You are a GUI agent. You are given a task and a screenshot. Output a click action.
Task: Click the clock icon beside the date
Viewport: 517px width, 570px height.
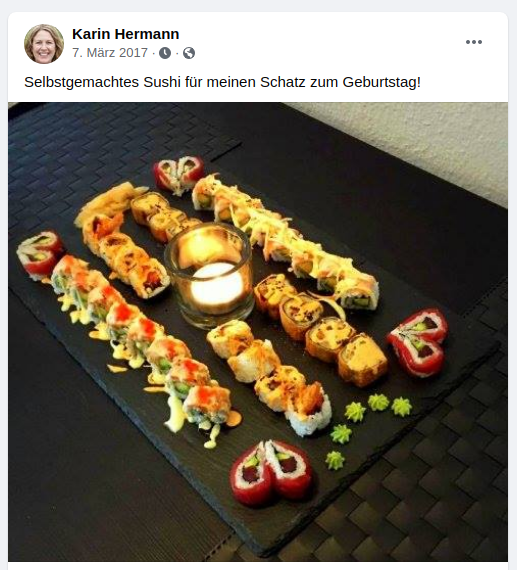coord(165,53)
